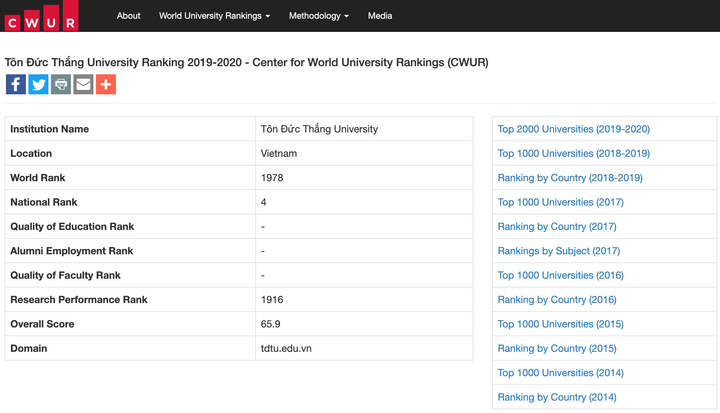The height and width of the screenshot is (413, 720).
Task: Expand World University Rankings dropdown
Action: (214, 16)
